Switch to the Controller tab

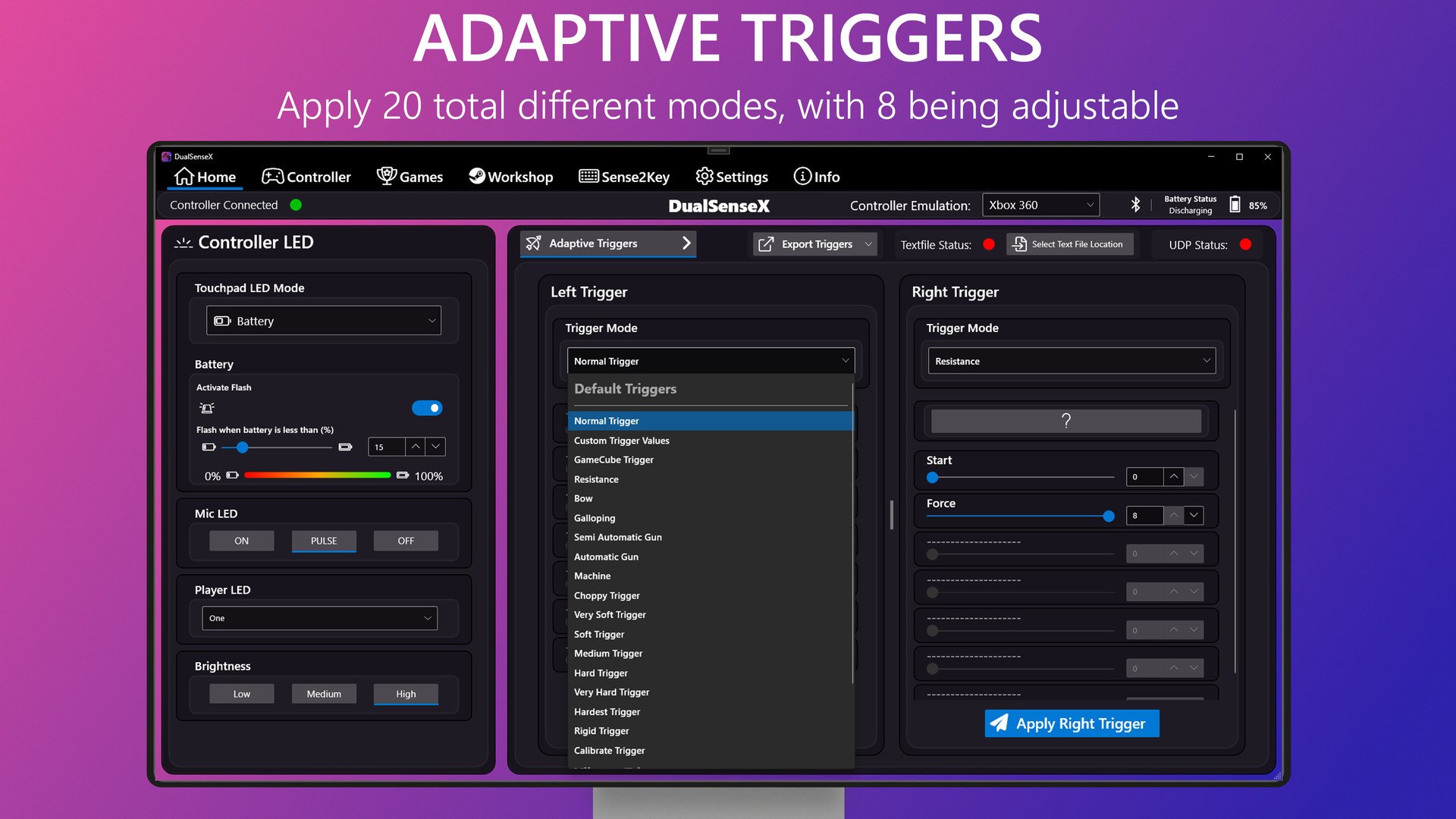click(x=306, y=177)
